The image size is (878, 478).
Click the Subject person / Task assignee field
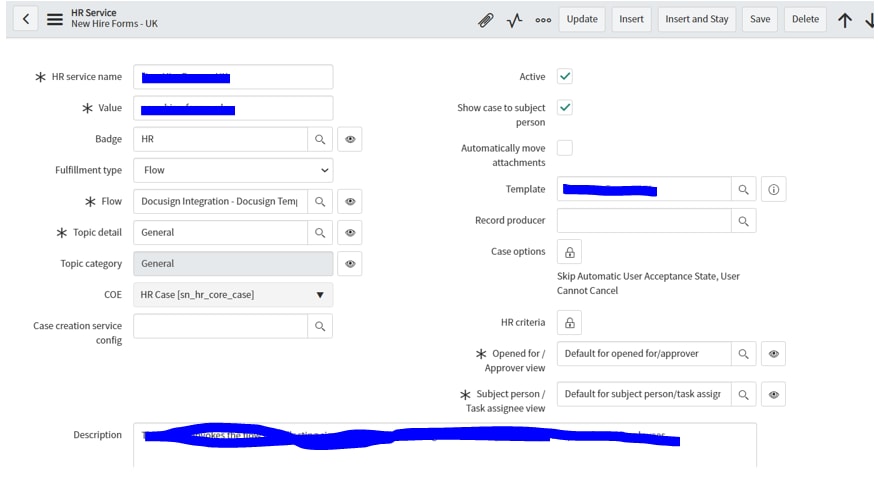644,395
